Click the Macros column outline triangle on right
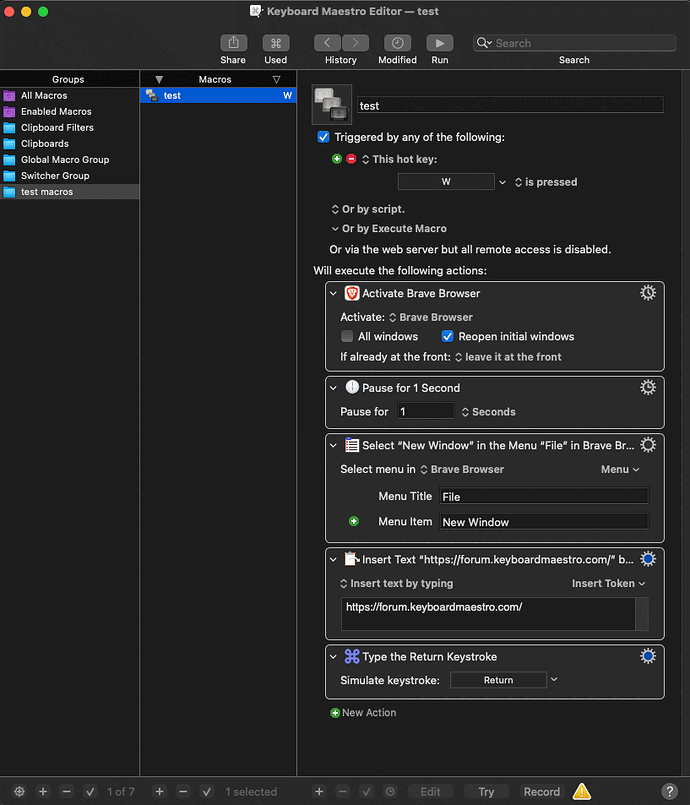Viewport: 690px width, 805px height. (277, 80)
